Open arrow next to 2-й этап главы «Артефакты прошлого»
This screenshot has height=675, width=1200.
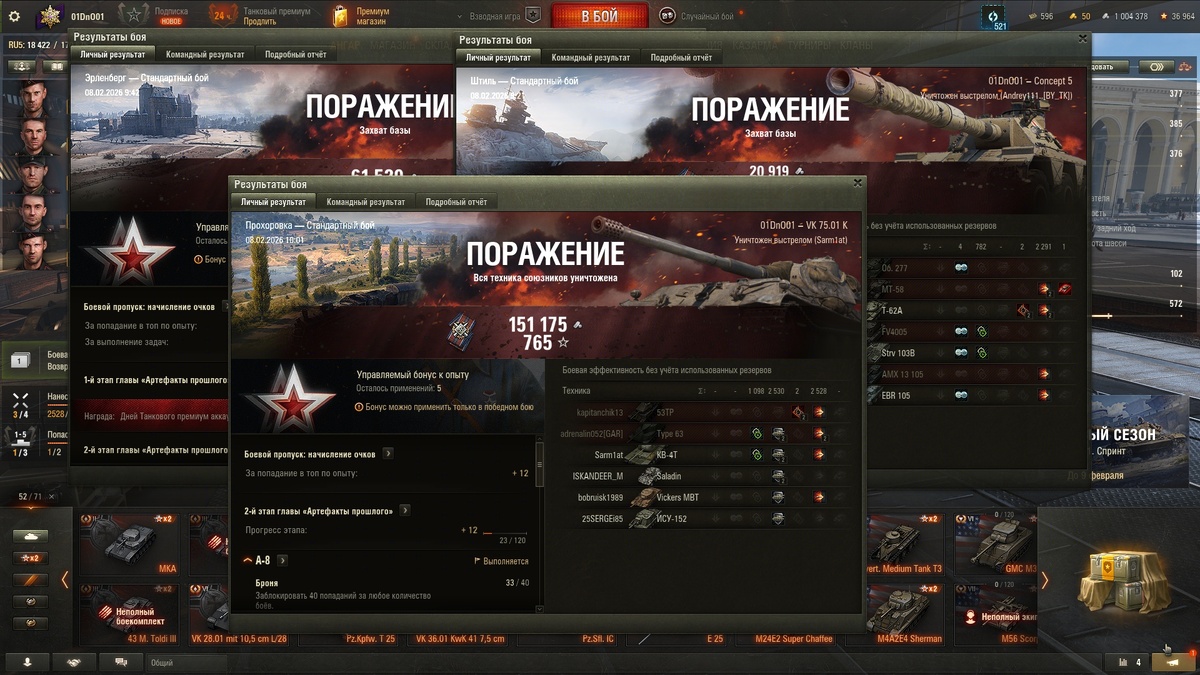[405, 510]
